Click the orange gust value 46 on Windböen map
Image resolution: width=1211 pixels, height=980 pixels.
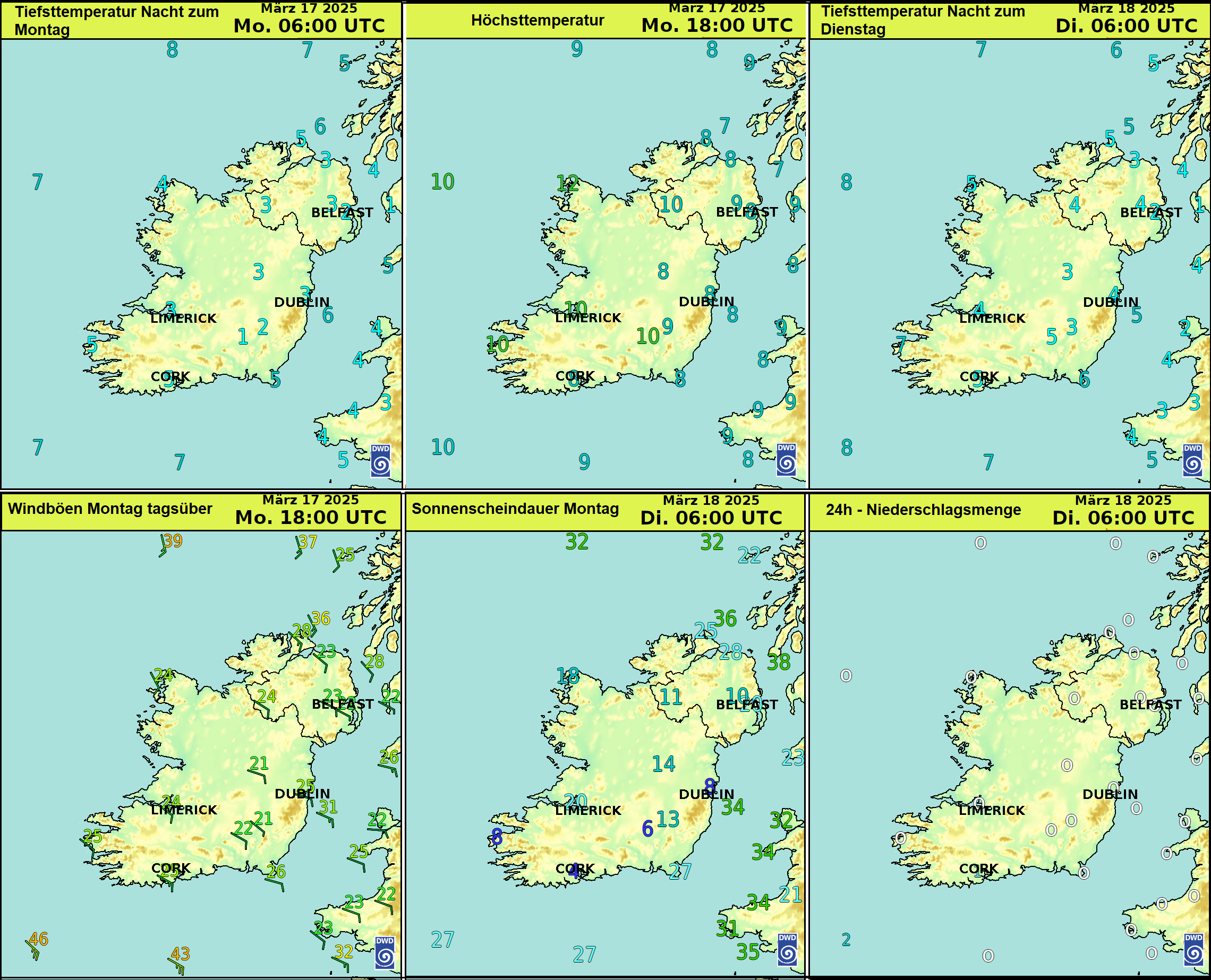(38, 939)
